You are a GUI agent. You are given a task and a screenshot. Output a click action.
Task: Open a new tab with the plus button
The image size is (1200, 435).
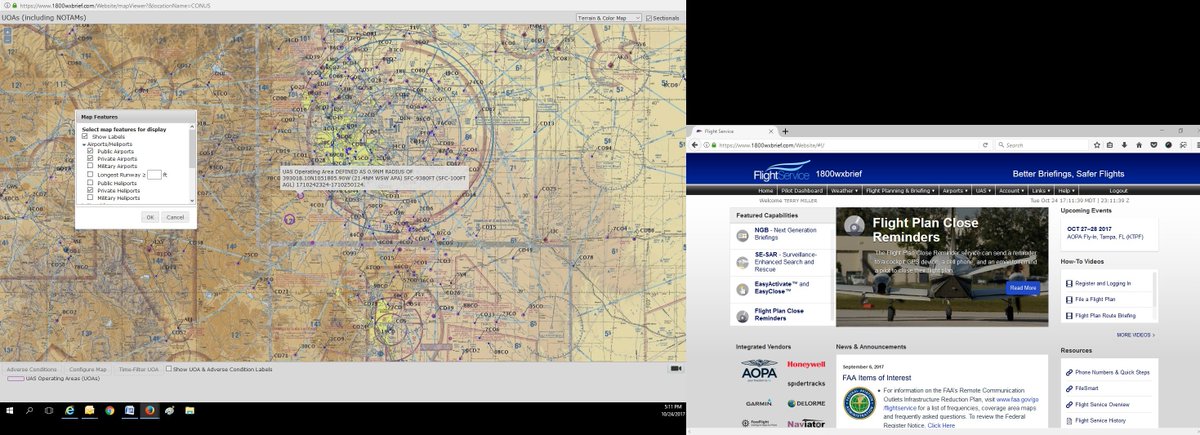pyautogui.click(x=786, y=131)
